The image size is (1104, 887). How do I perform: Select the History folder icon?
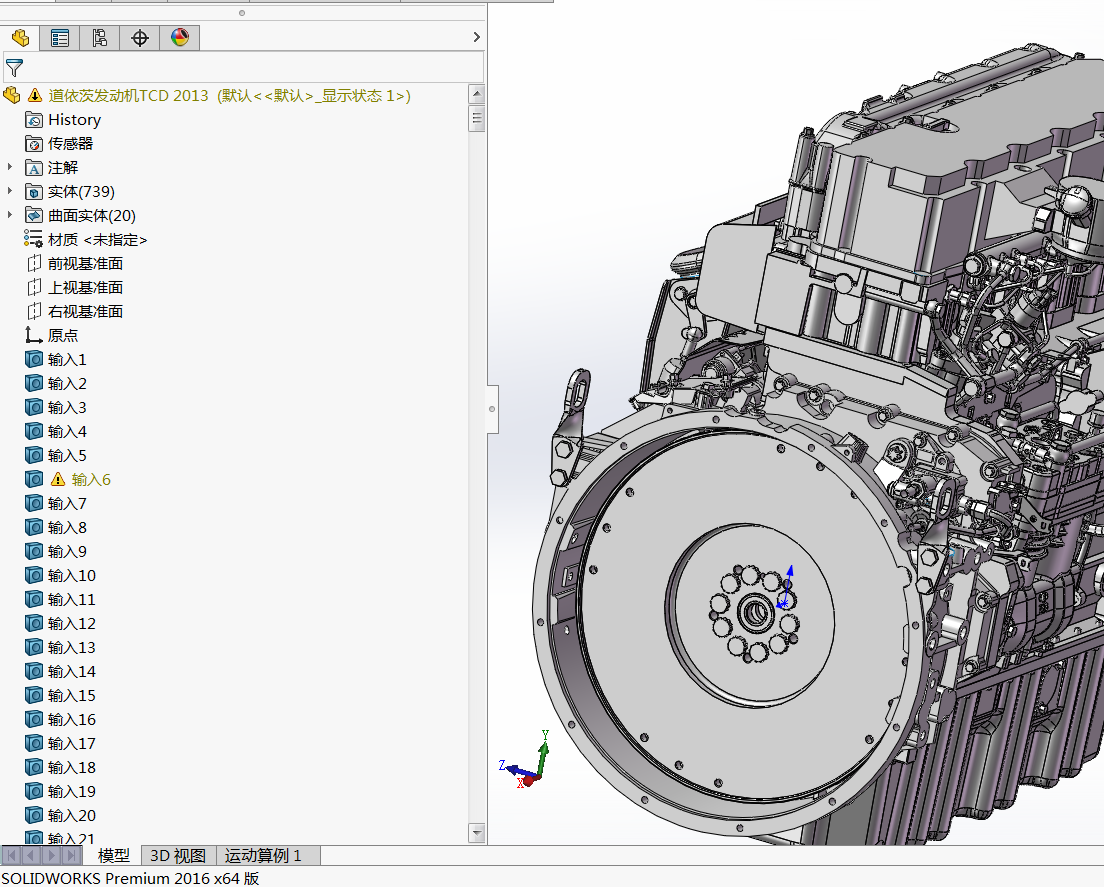pos(34,120)
